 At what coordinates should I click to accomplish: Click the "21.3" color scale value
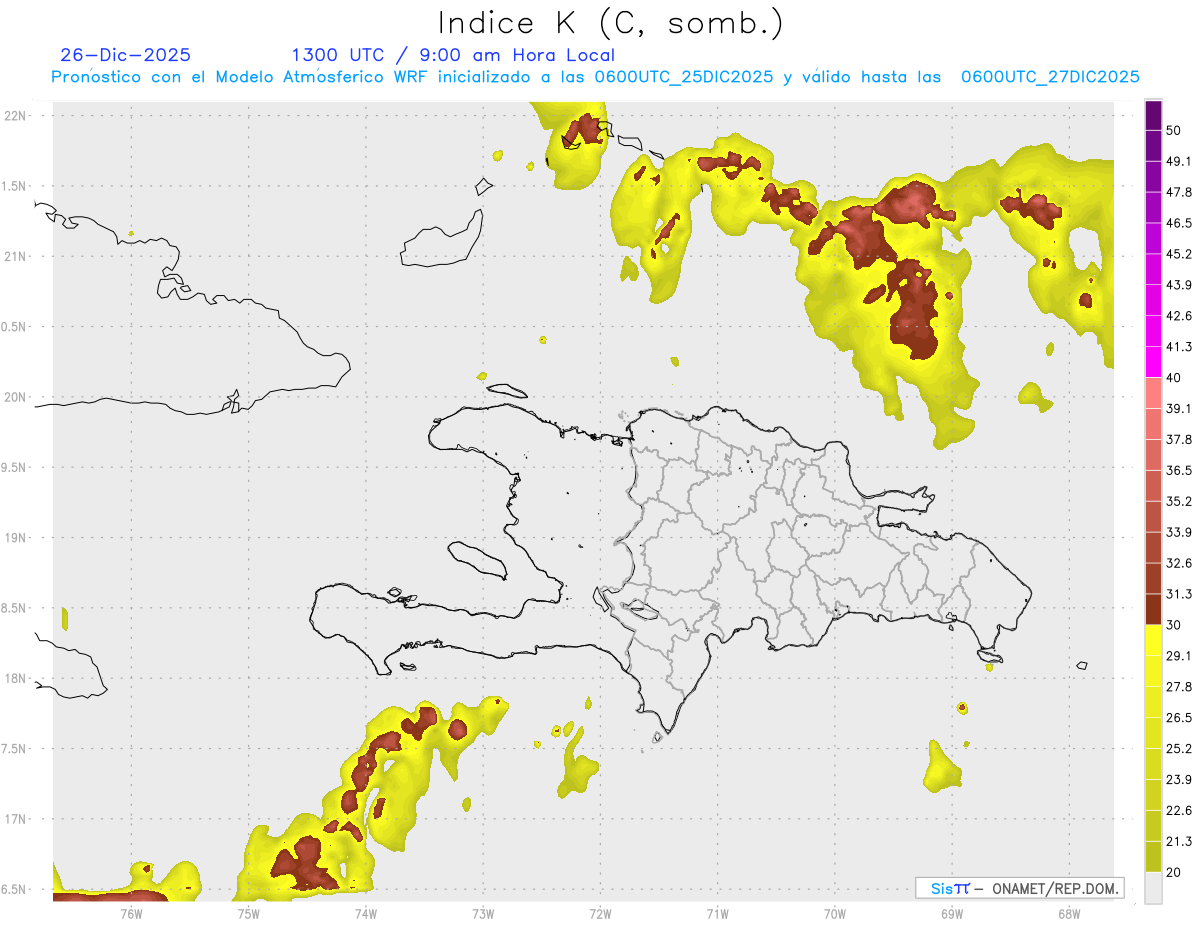[1179, 841]
